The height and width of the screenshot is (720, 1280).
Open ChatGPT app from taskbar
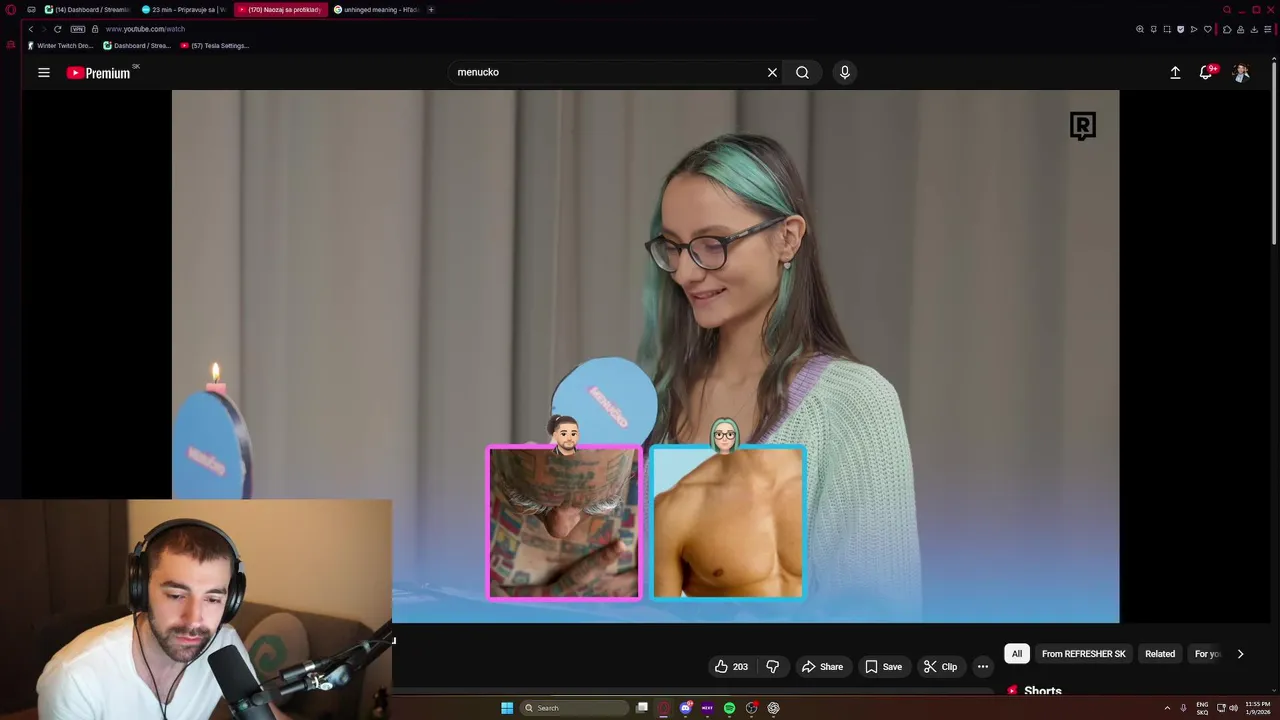773,708
